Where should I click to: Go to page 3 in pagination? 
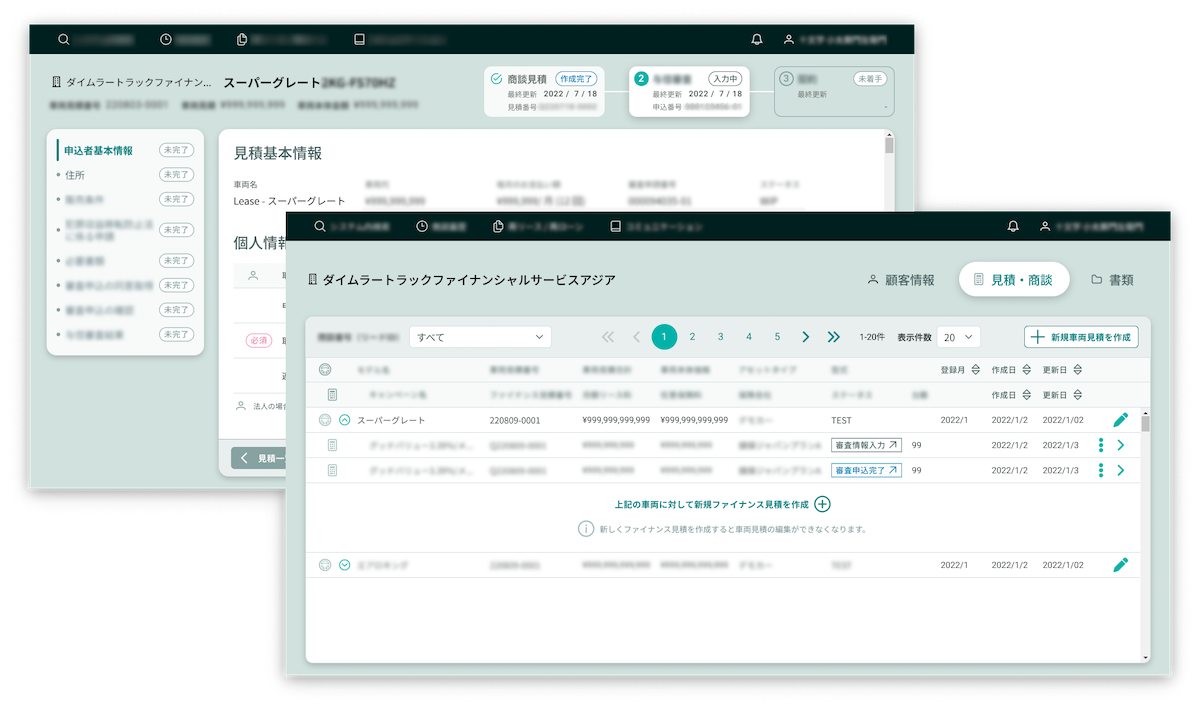pos(720,337)
